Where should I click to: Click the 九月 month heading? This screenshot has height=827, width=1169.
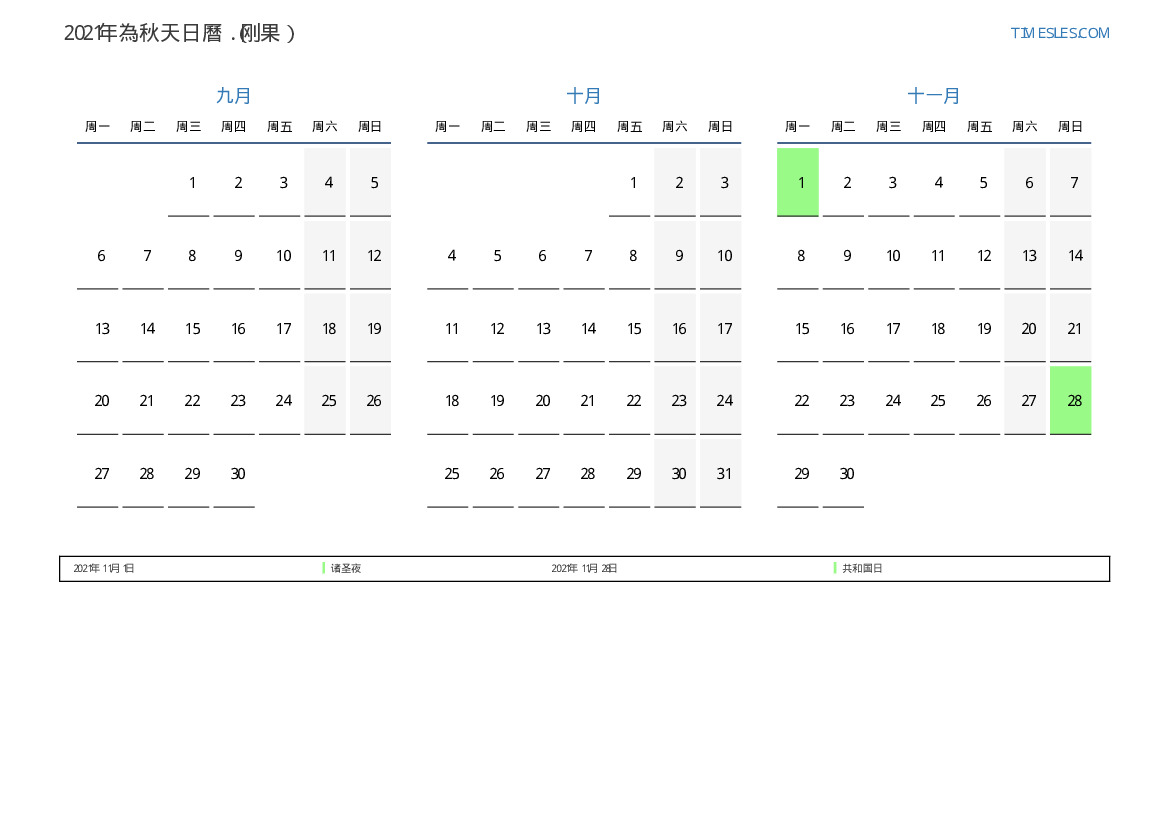tap(234, 96)
